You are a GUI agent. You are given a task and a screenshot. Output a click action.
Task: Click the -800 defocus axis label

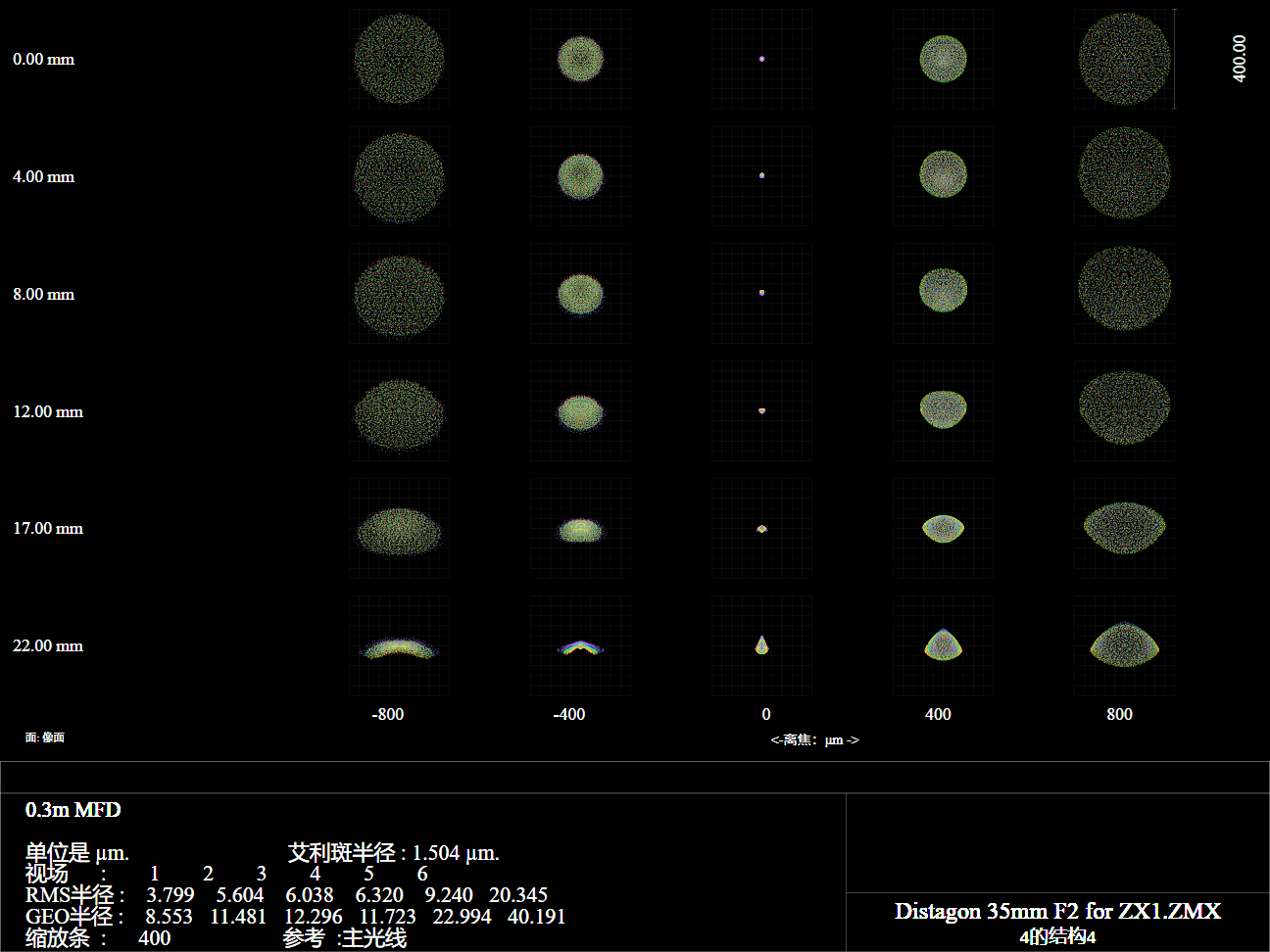(x=388, y=714)
